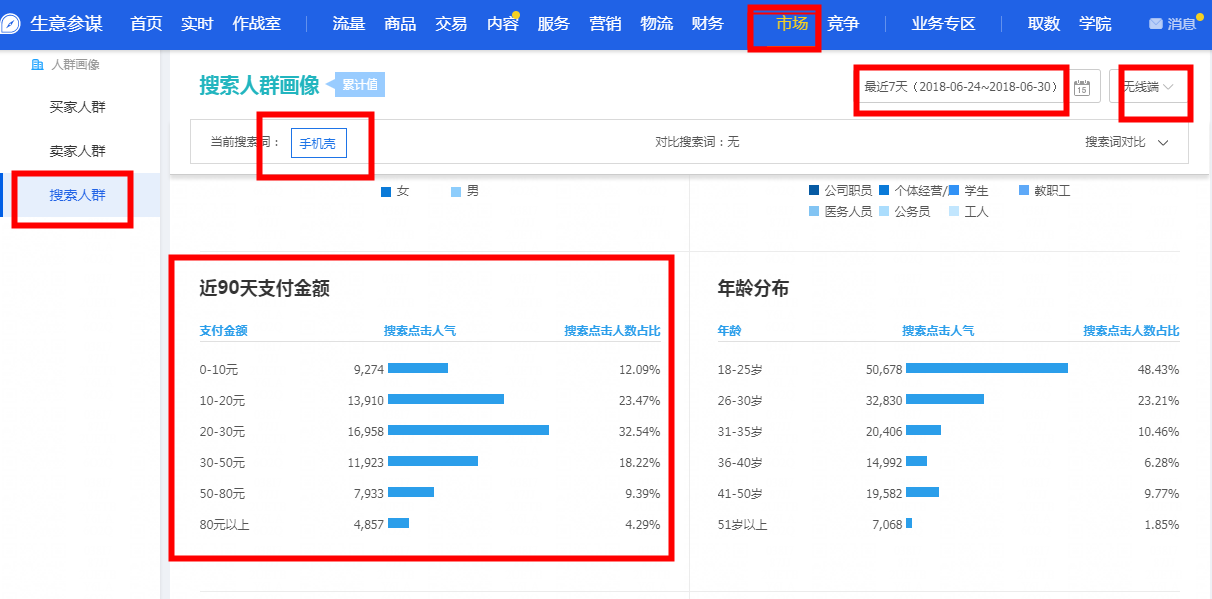
Task: Open the 竞争 menu item
Action: [x=843, y=24]
